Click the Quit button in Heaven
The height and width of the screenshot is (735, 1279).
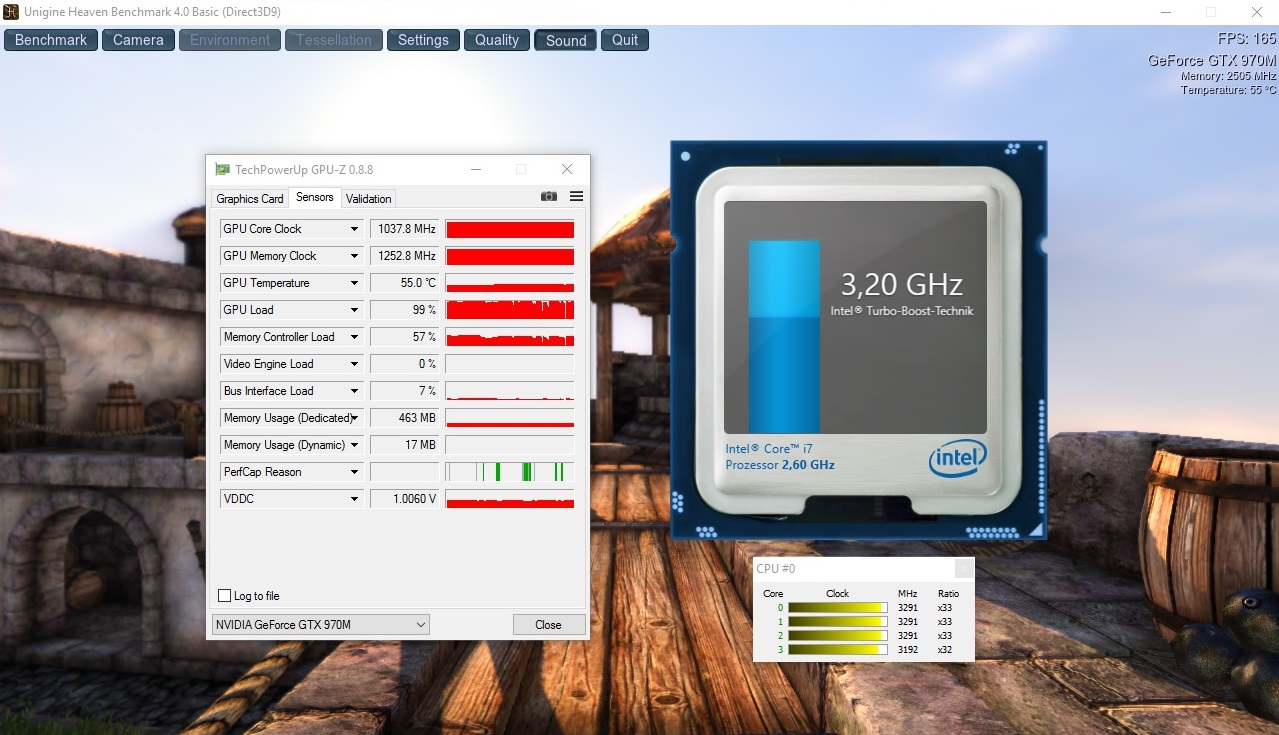point(625,40)
